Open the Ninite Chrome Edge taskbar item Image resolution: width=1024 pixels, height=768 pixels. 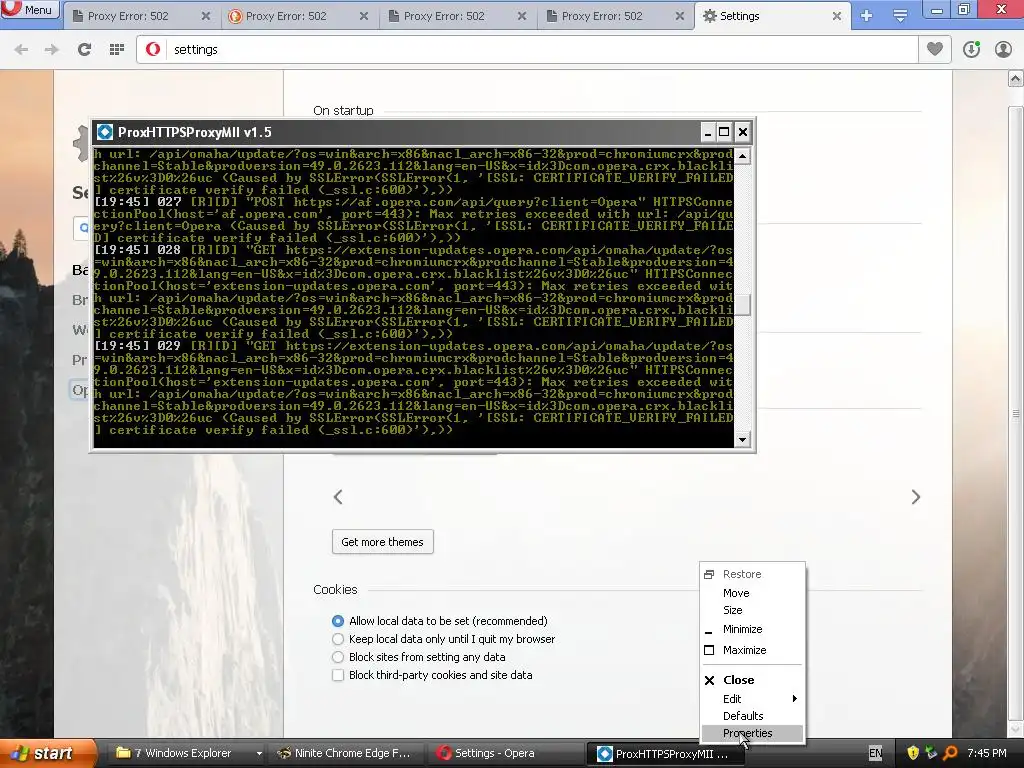point(347,753)
